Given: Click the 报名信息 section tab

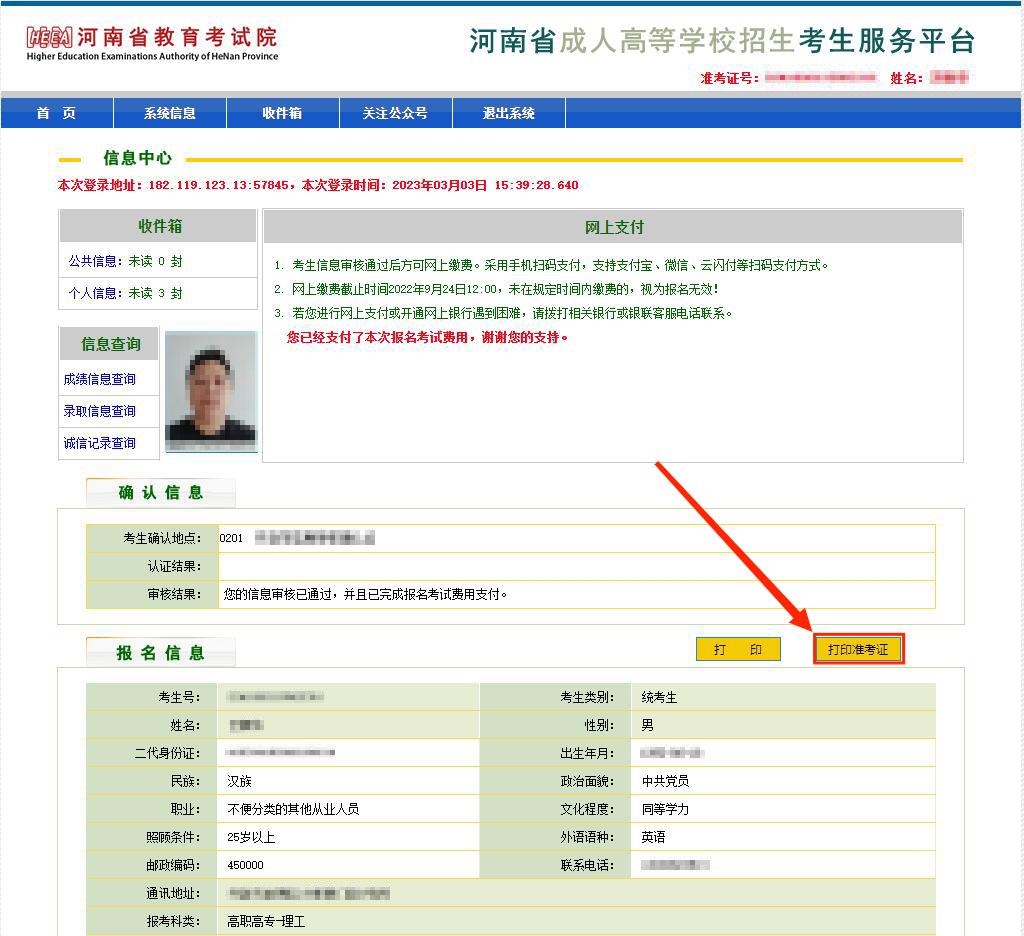Looking at the screenshot, I should 161,653.
